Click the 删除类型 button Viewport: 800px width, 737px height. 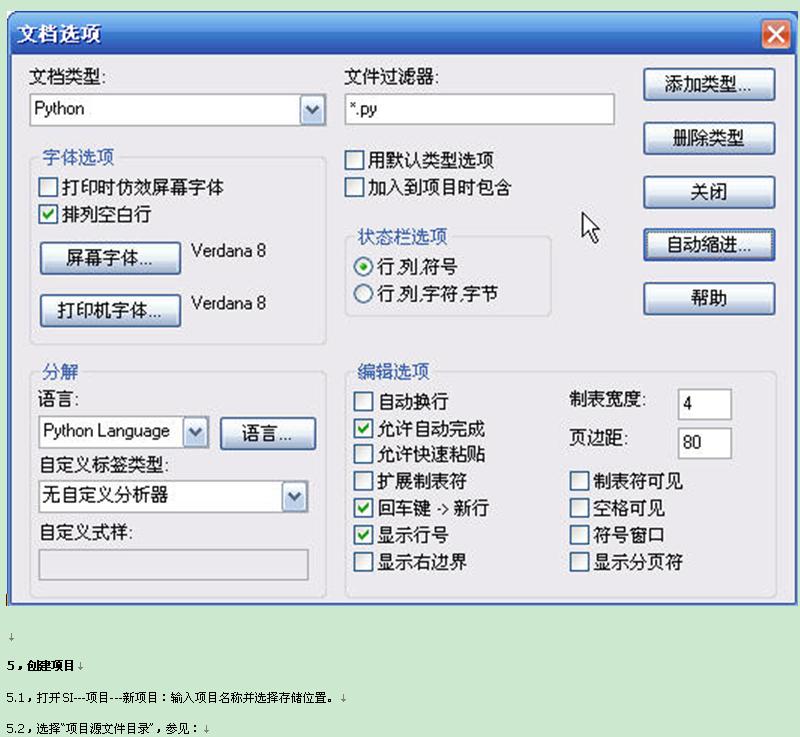[709, 138]
